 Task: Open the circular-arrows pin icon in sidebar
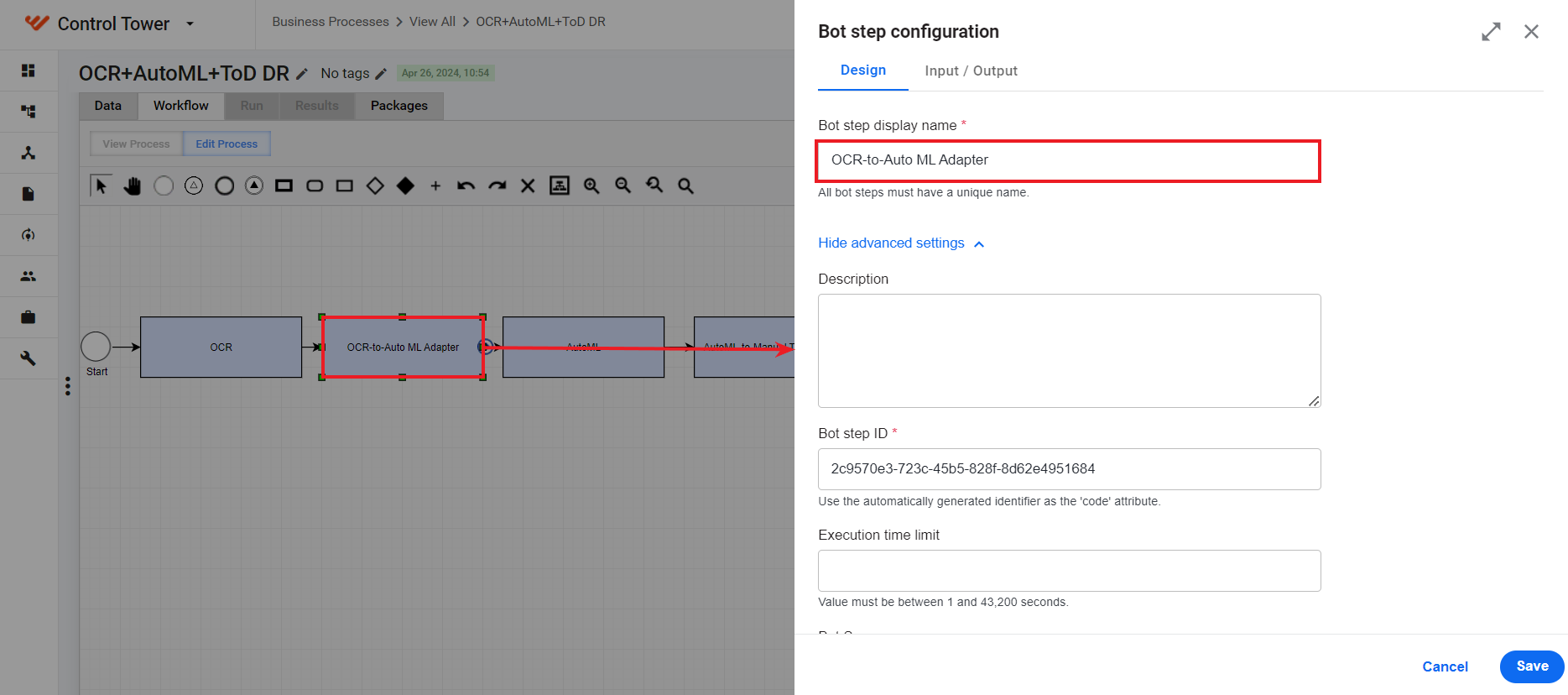pyautogui.click(x=29, y=235)
